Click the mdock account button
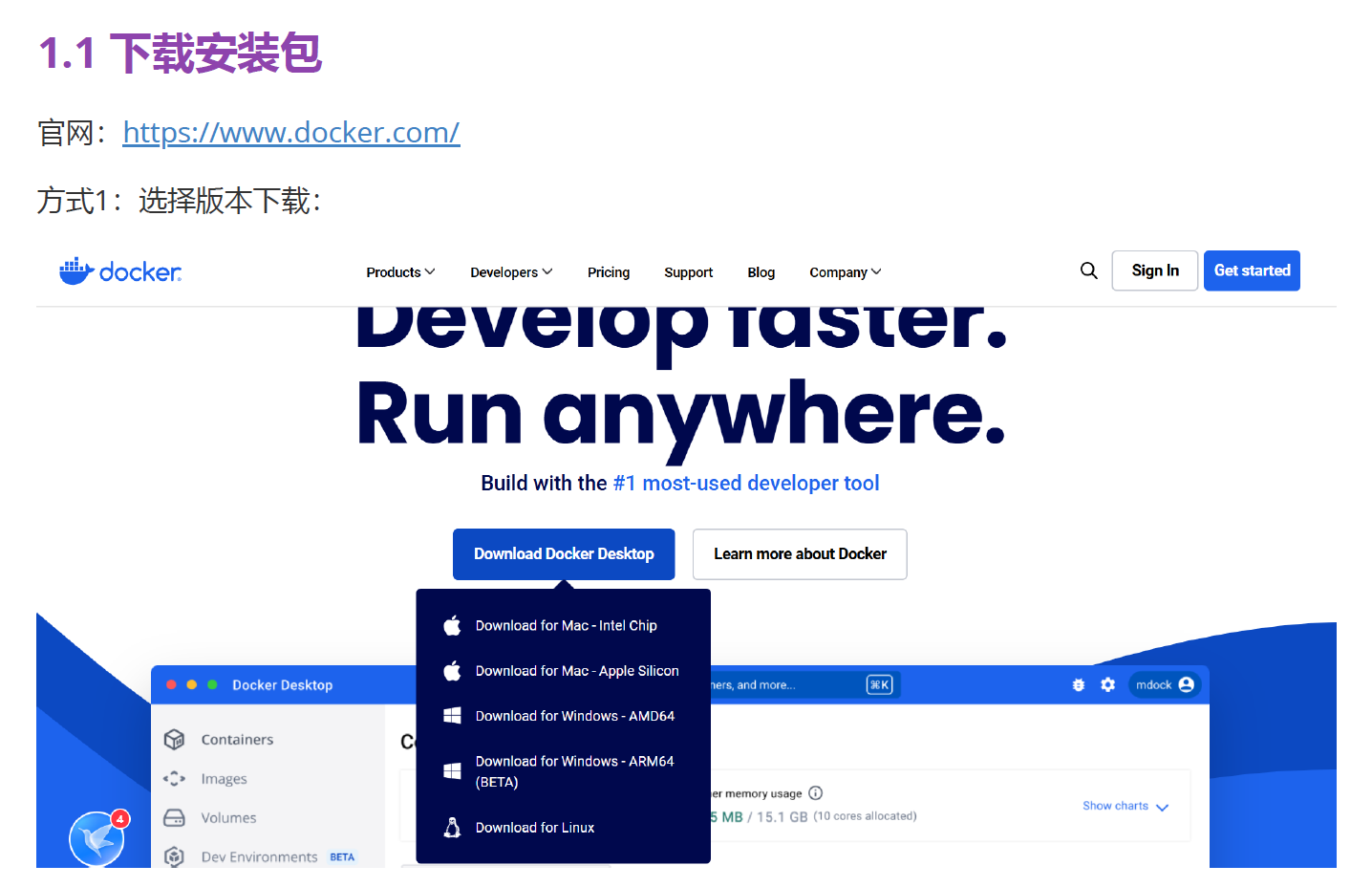Screen dimensions: 1372x887 click(1164, 684)
